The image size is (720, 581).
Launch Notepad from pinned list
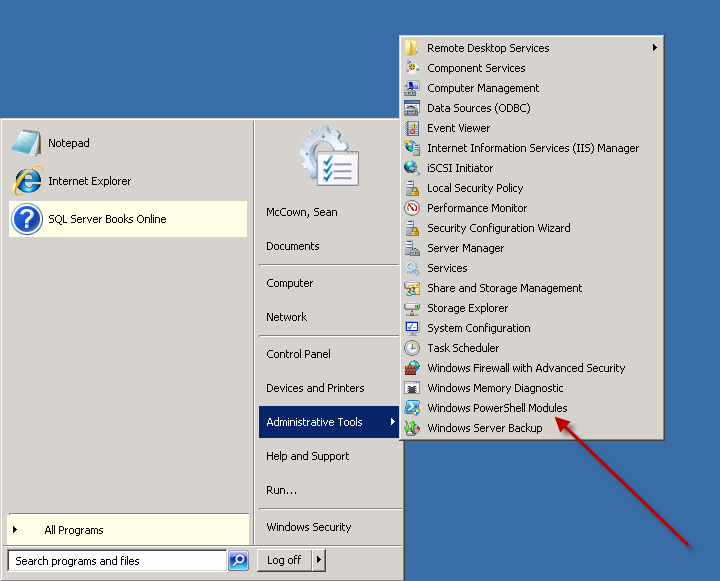click(x=128, y=143)
